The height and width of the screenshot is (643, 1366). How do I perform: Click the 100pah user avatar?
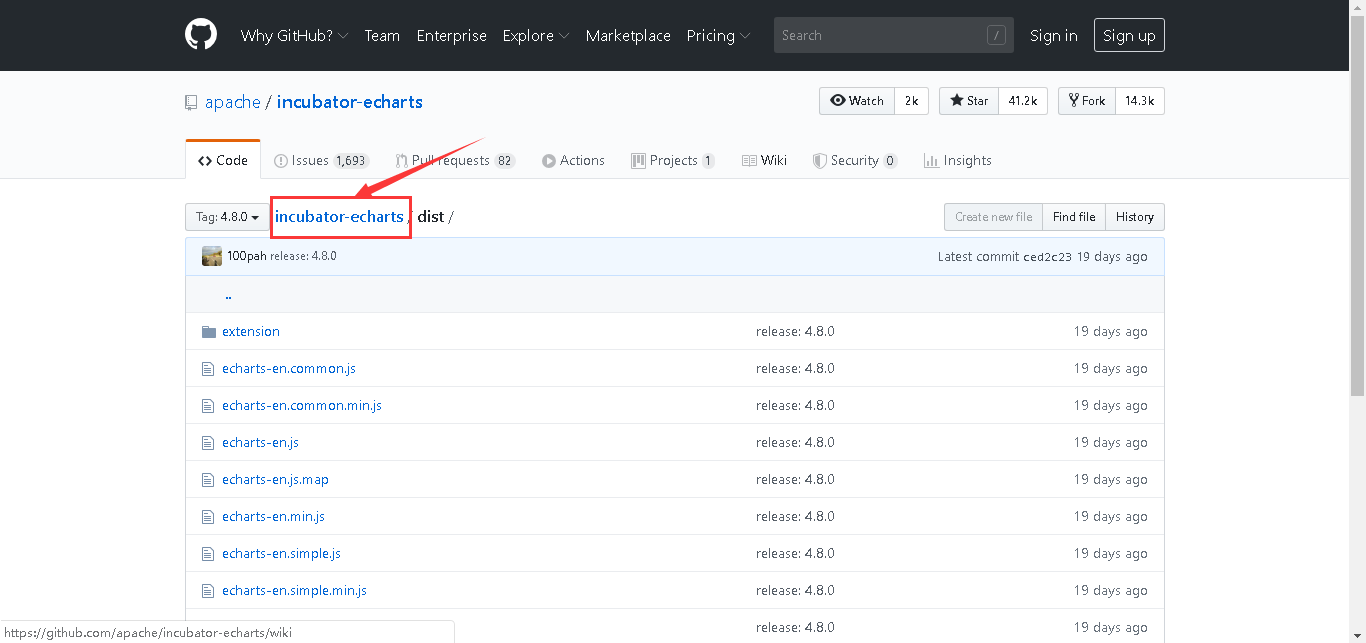[212, 256]
